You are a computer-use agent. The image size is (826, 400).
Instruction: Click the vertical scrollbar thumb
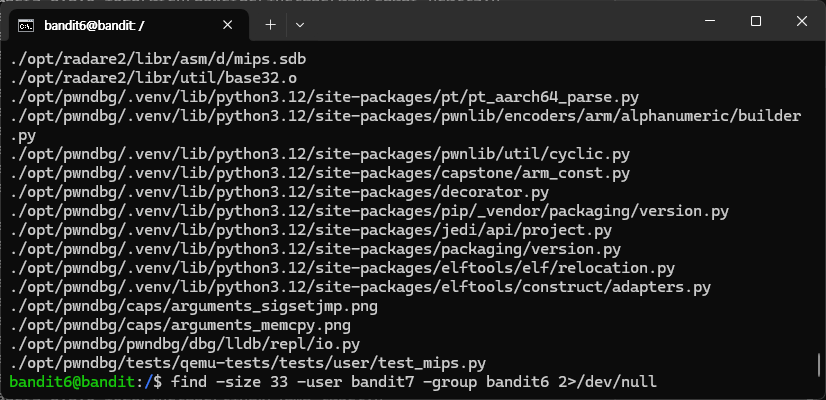[x=819, y=363]
